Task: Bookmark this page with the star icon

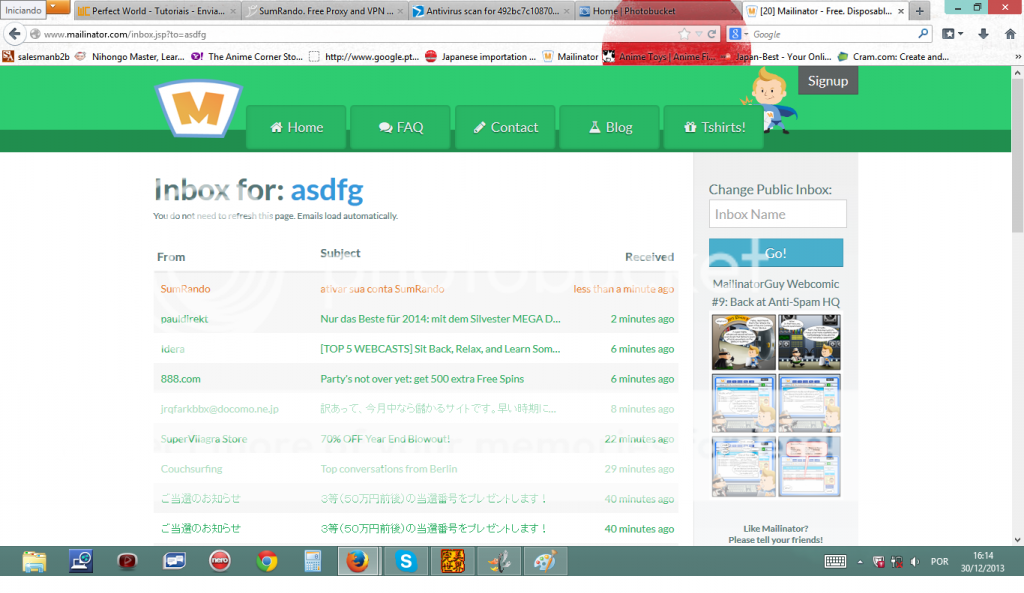Action: coord(684,34)
